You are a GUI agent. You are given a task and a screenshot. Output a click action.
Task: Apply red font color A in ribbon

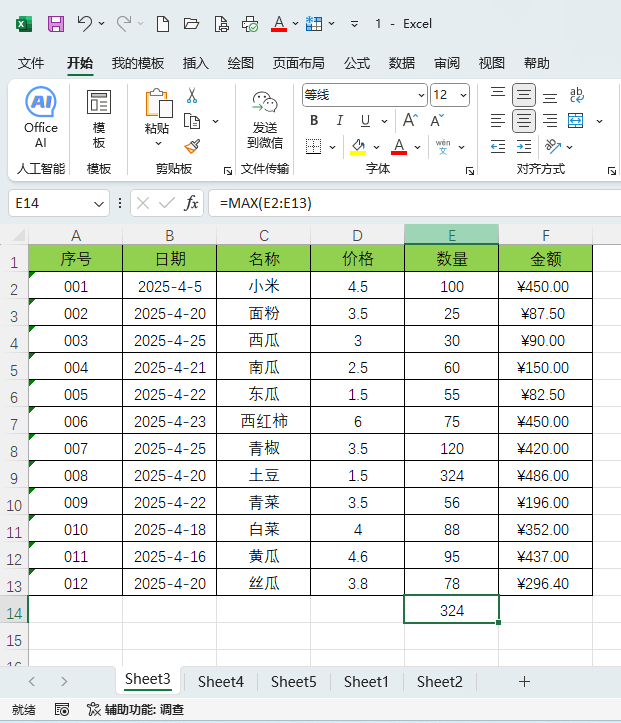399,147
